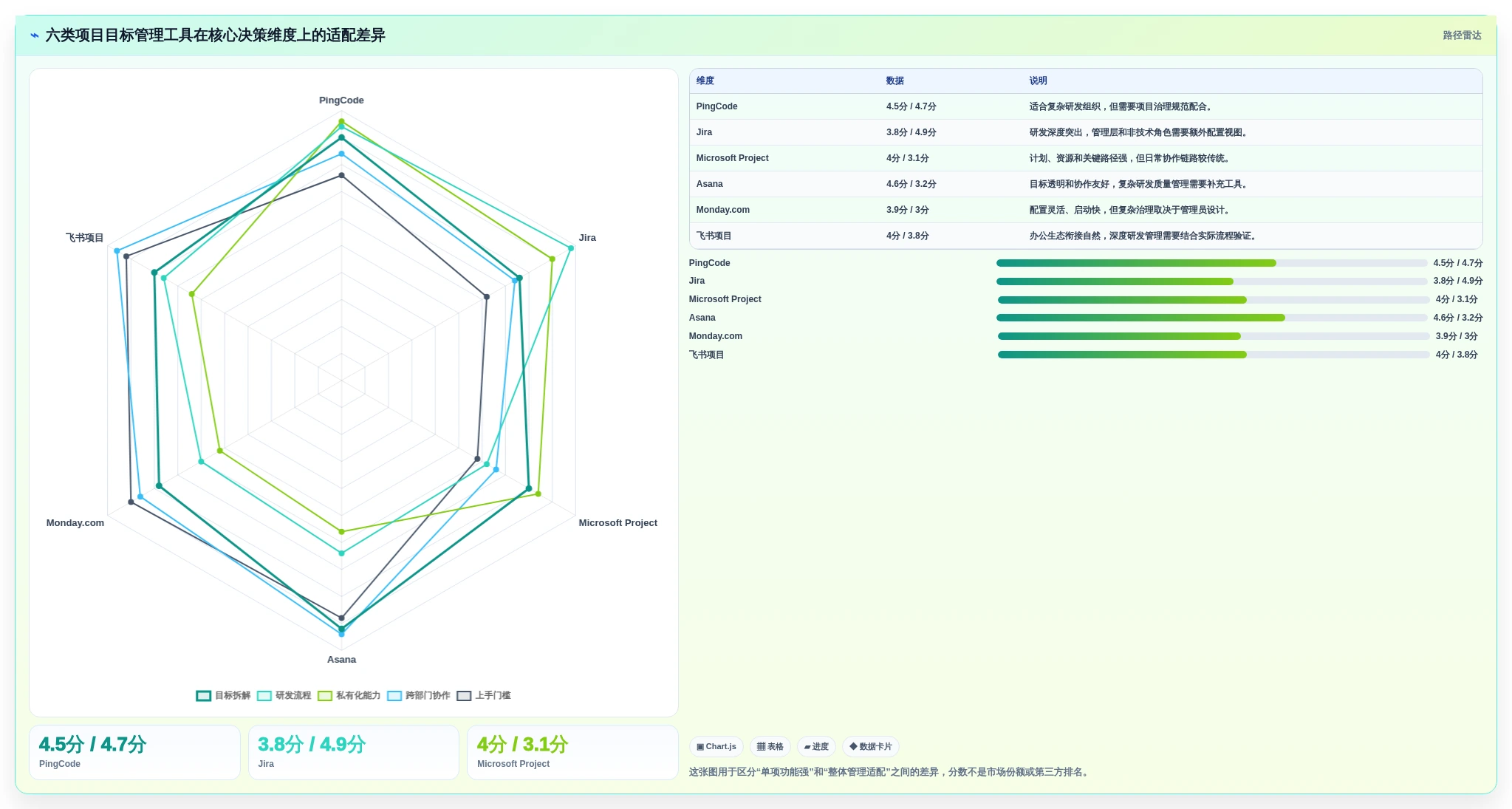Select the PingCode row in the table

[x=1086, y=106]
